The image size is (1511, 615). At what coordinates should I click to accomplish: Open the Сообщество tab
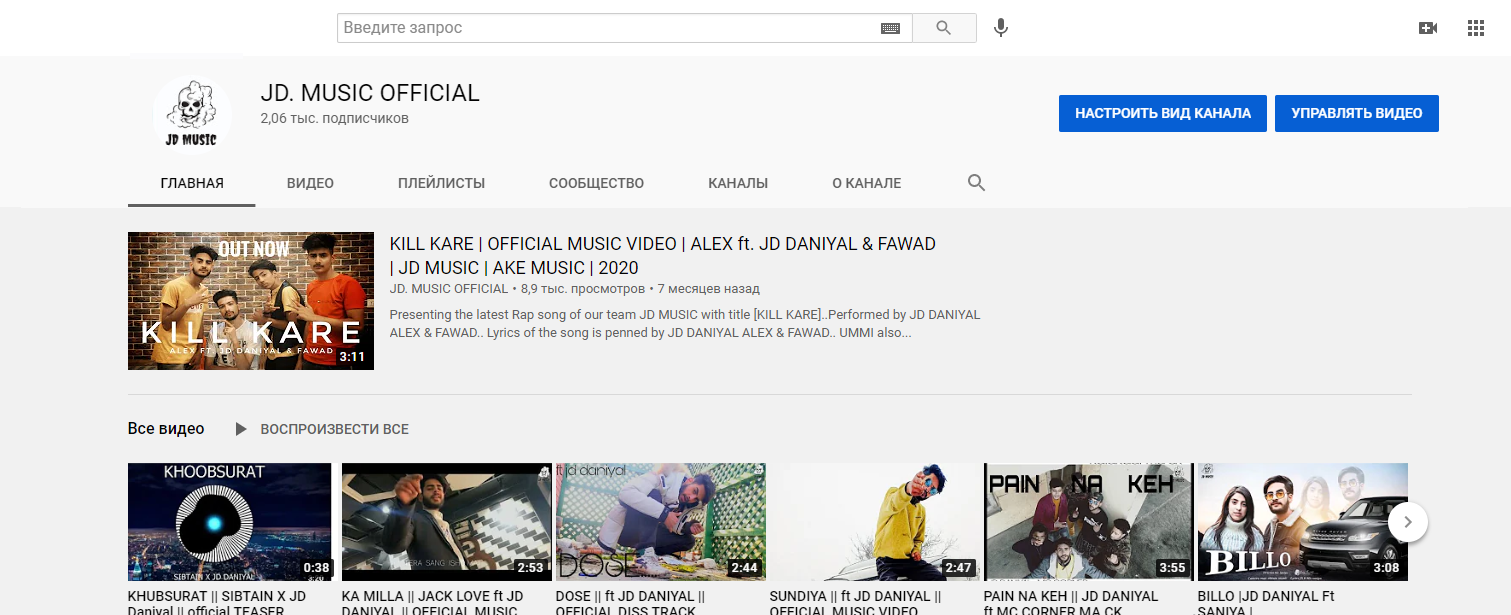[596, 183]
